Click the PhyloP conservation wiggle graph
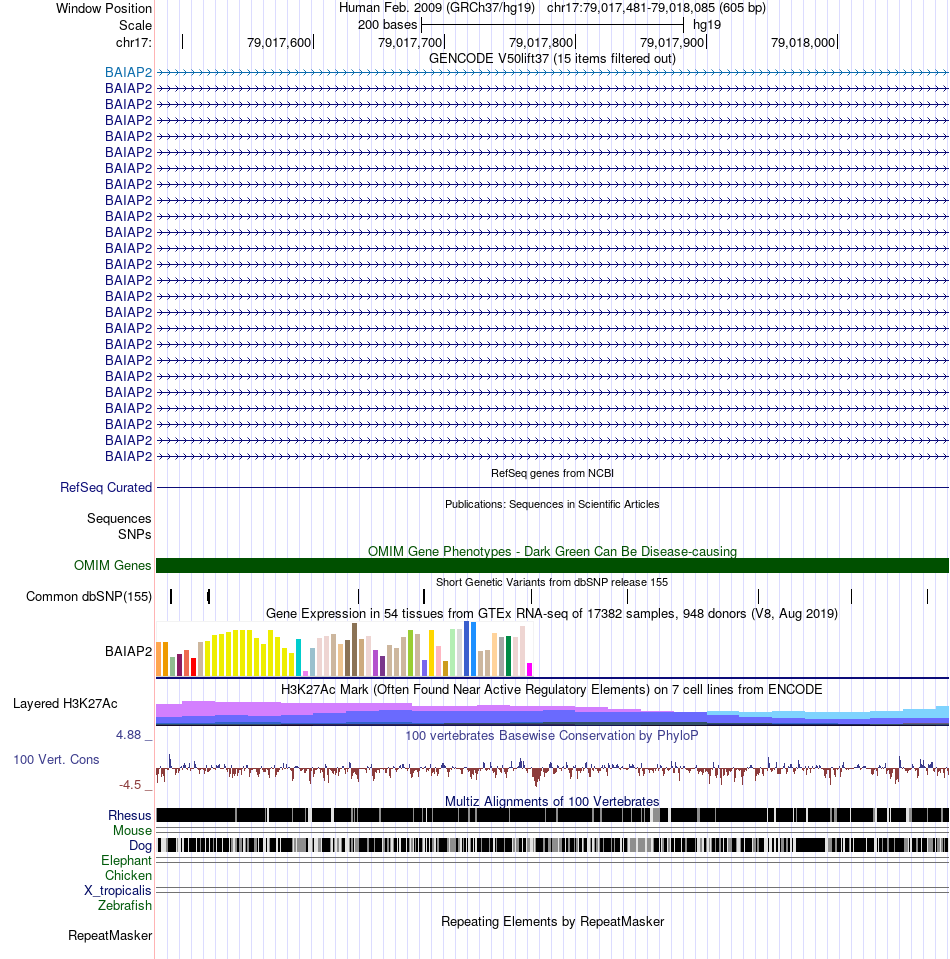950x959 pixels. (552, 769)
